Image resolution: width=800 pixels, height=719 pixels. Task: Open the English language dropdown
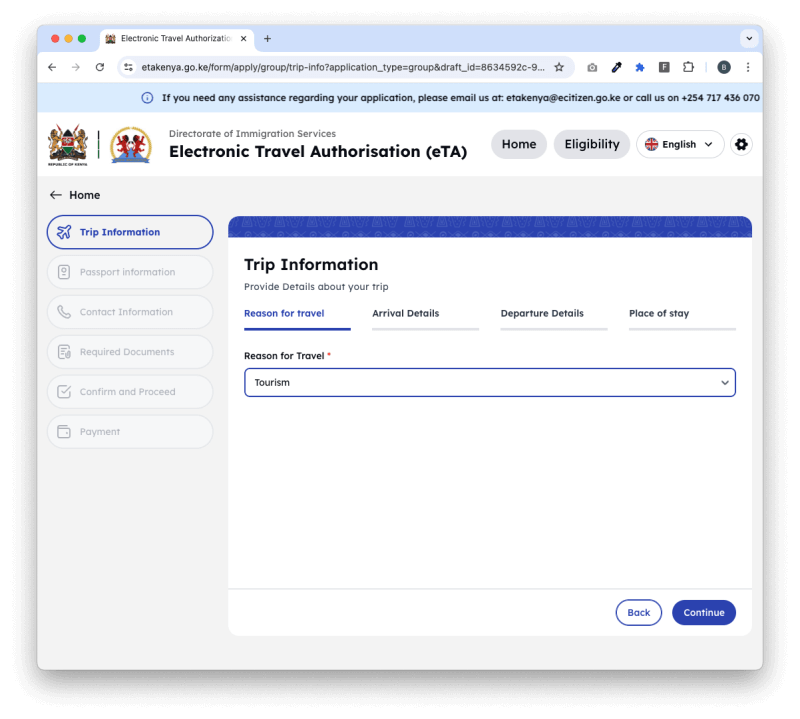pyautogui.click(x=680, y=144)
